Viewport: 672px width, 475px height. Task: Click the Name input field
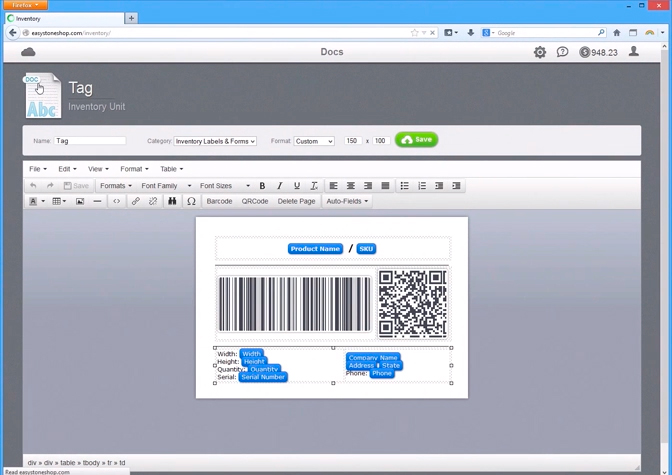tap(90, 141)
